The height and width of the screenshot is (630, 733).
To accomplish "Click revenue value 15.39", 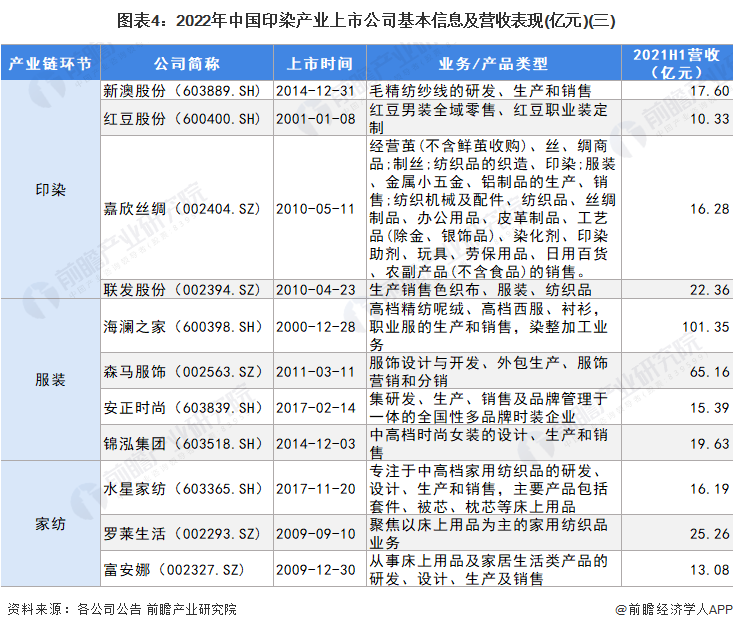I will coord(710,408).
